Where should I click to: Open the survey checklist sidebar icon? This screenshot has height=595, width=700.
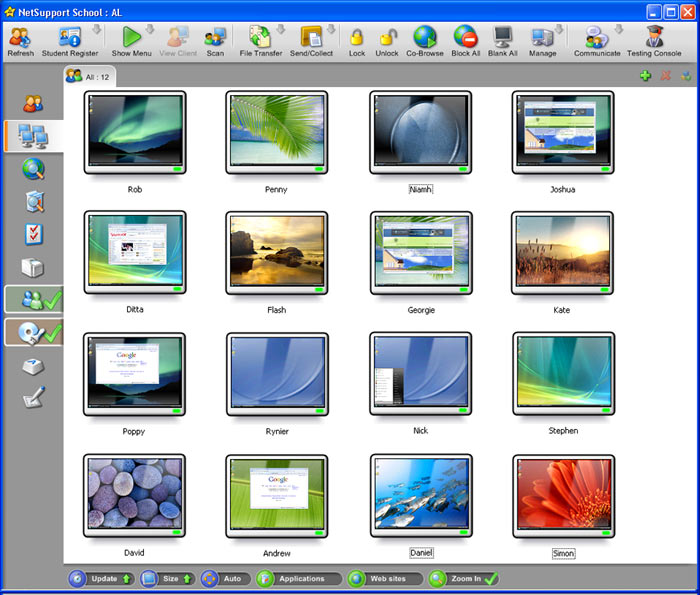point(33,234)
